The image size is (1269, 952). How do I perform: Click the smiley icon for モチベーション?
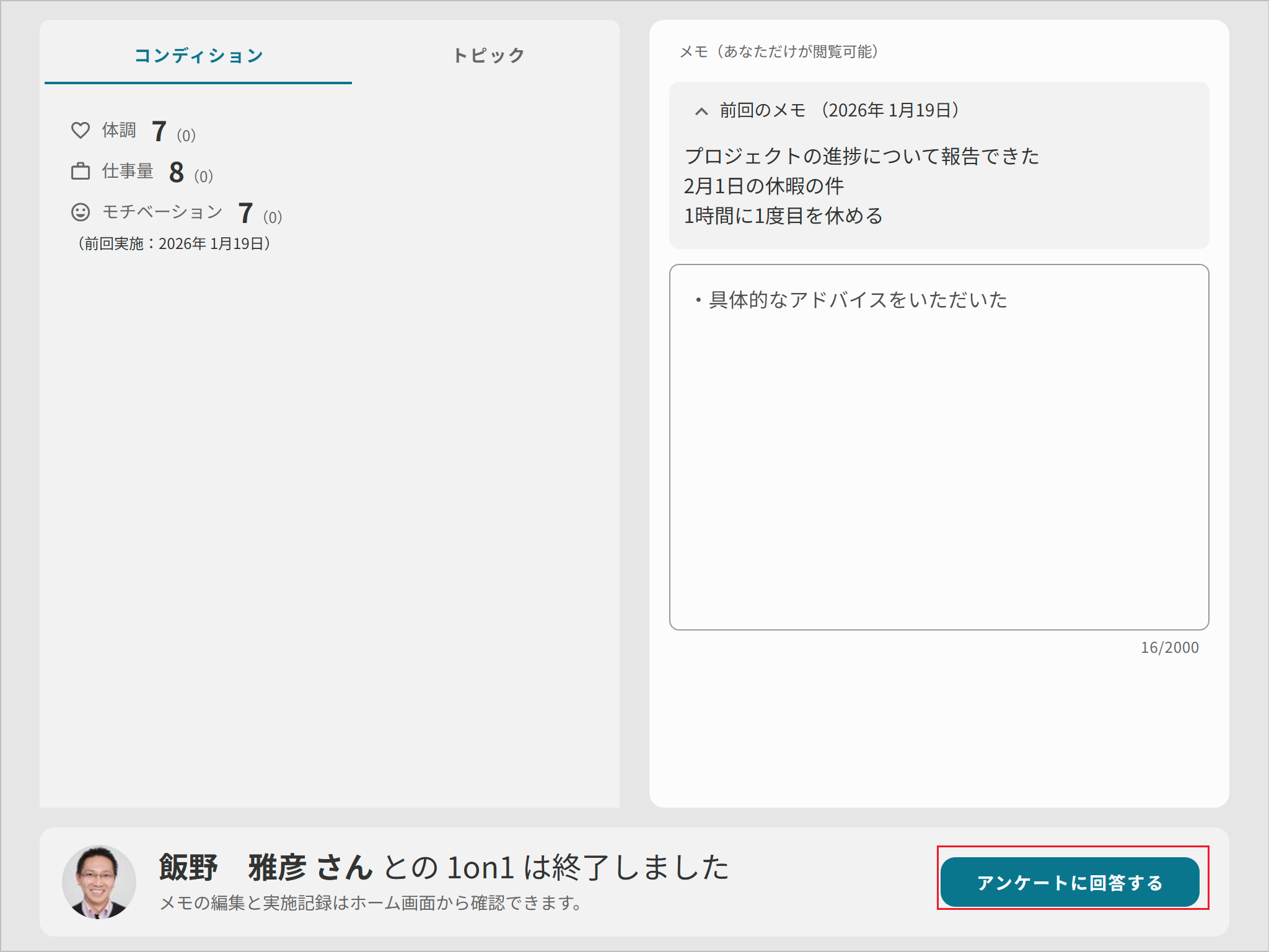pyautogui.click(x=81, y=213)
